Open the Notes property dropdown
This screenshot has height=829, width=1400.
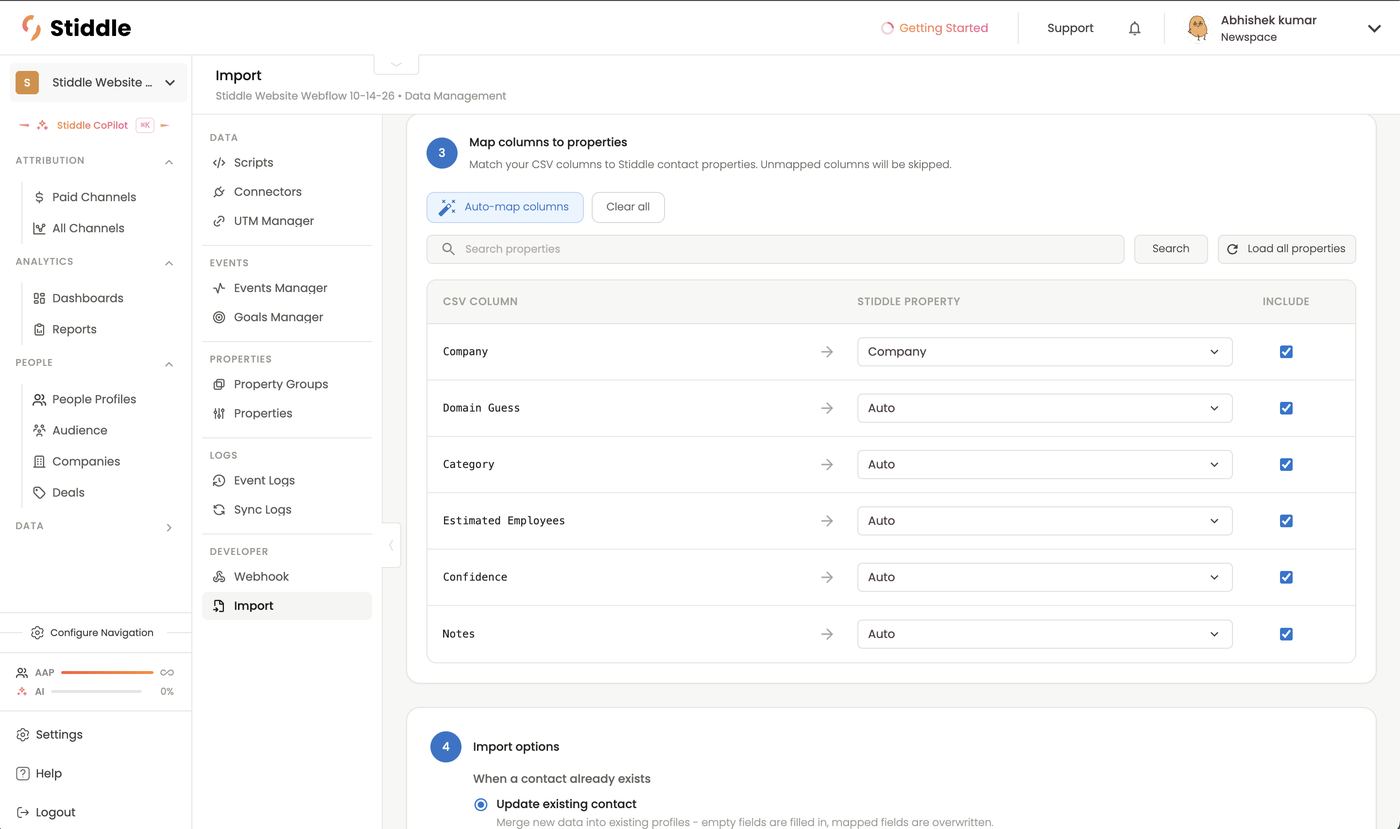[1044, 634]
